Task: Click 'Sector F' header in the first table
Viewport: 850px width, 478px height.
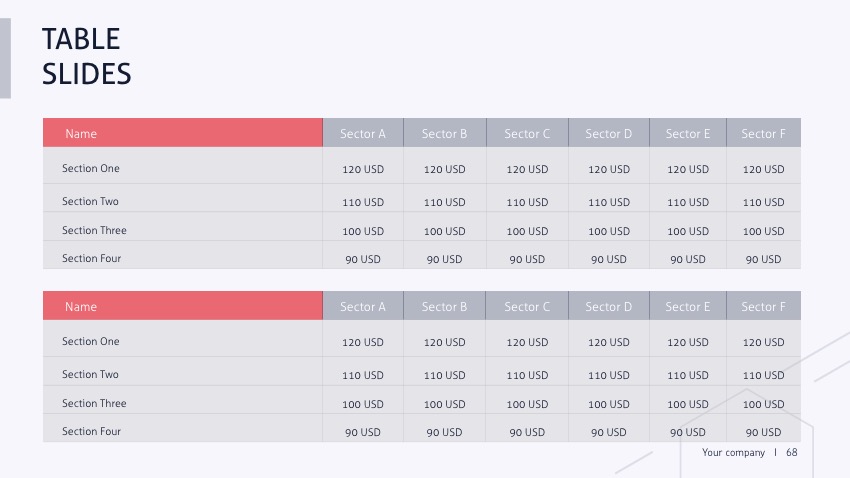Action: [x=763, y=134]
